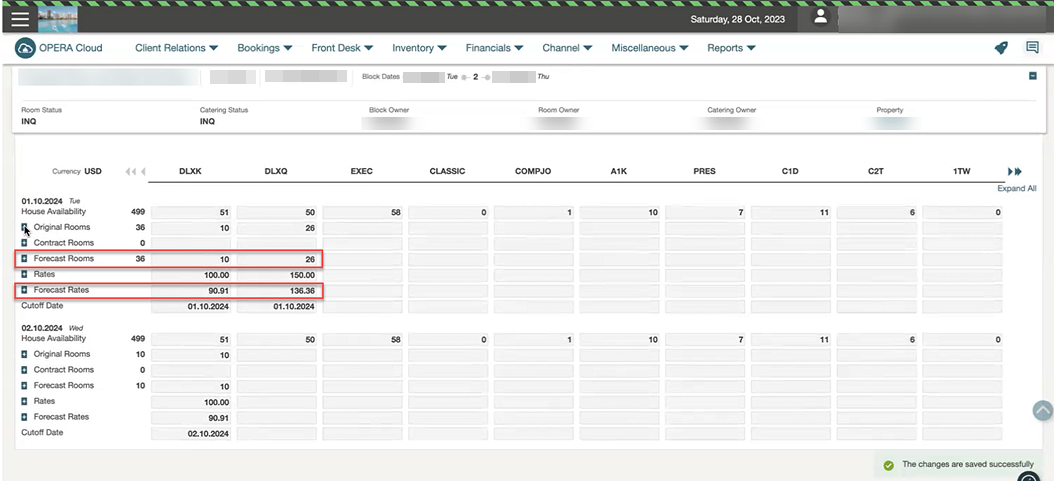Click the green success checkmark icon

(x=889, y=465)
